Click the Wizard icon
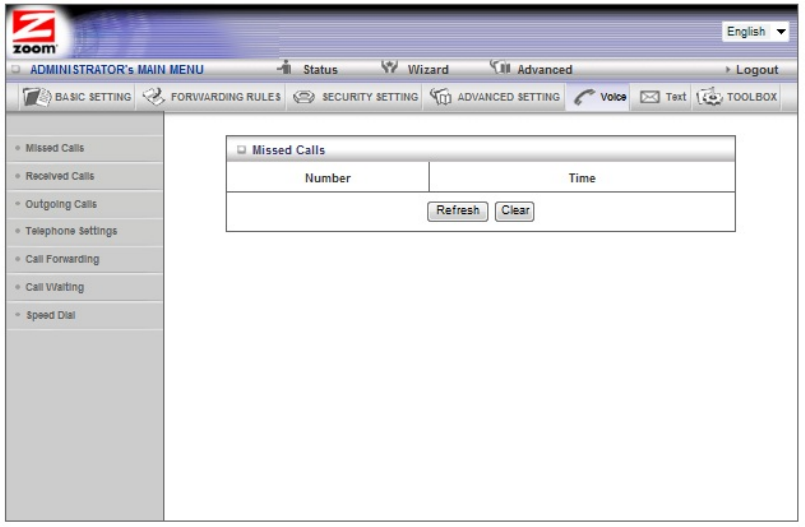805x527 pixels. (389, 67)
